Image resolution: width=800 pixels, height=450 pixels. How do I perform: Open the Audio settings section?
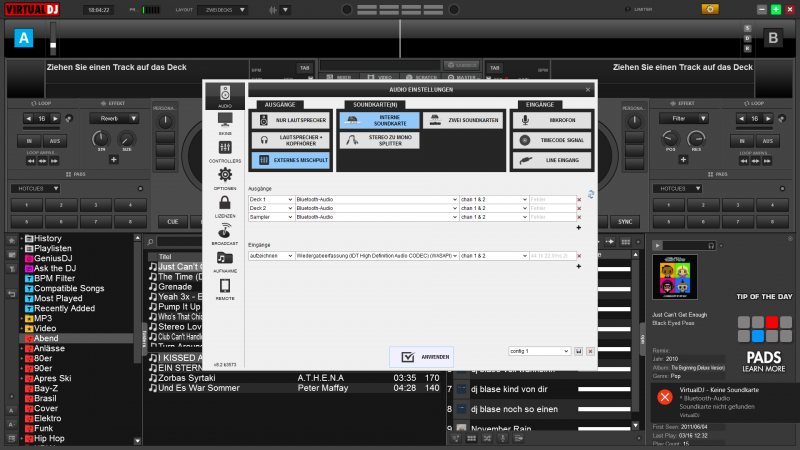225,96
